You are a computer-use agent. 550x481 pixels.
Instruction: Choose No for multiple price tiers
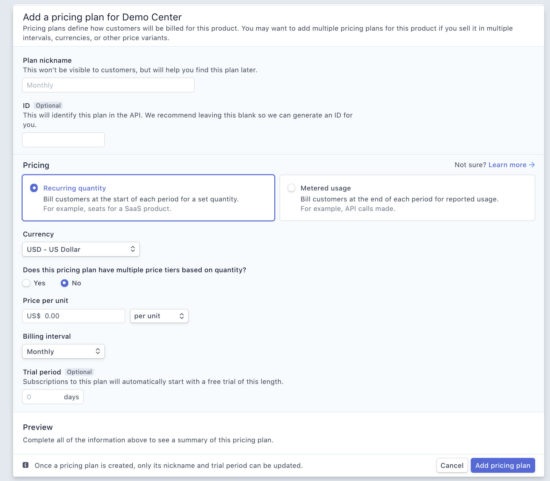pyautogui.click(x=64, y=283)
